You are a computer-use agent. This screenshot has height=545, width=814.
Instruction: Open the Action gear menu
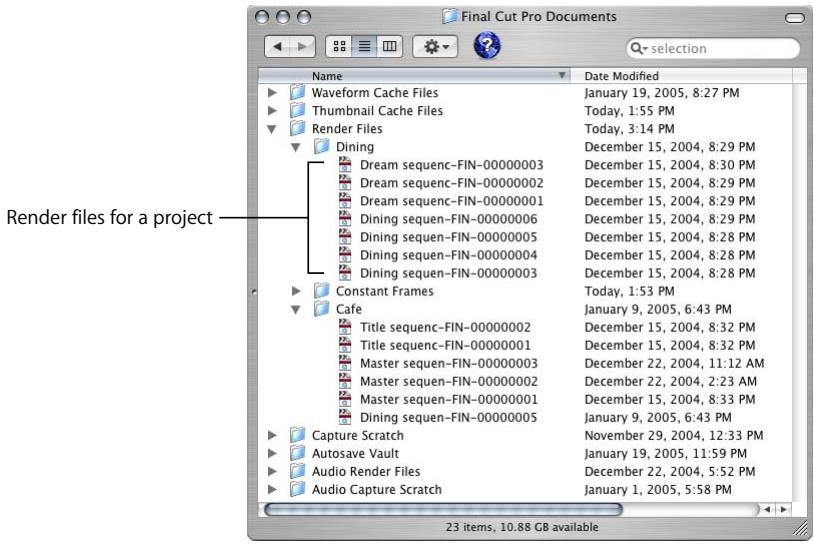point(435,47)
